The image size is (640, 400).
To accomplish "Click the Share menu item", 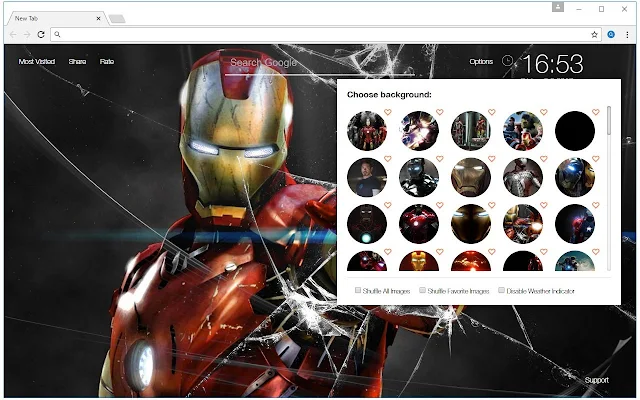I will click(77, 62).
